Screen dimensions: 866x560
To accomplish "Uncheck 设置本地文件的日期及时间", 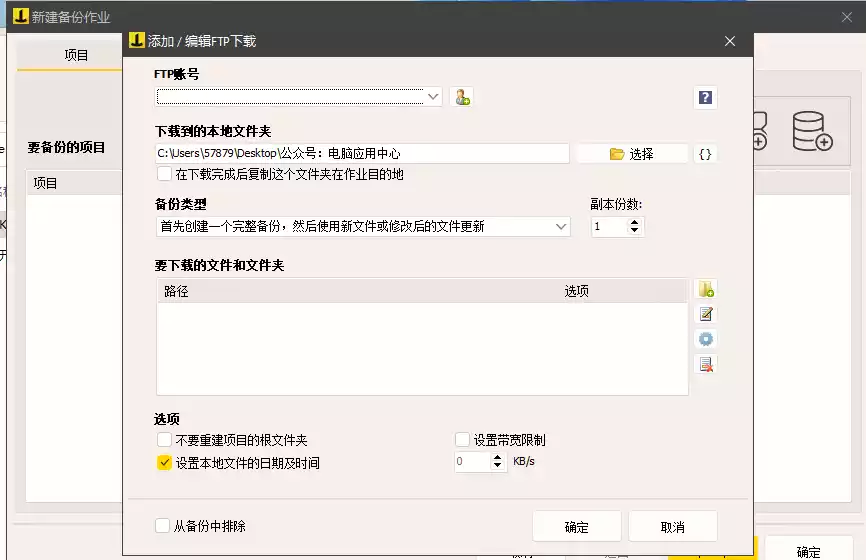I will pyautogui.click(x=164, y=463).
